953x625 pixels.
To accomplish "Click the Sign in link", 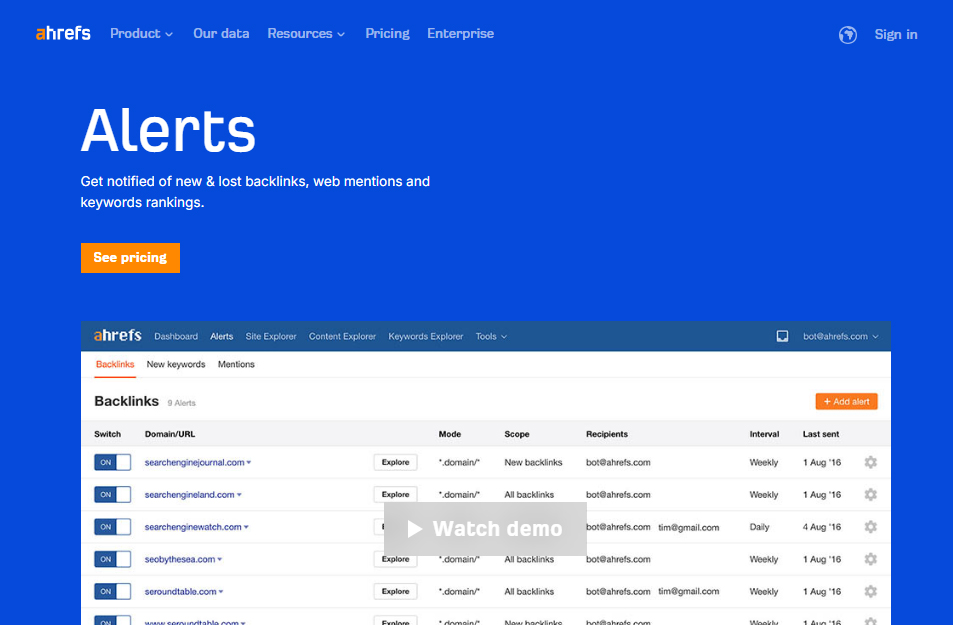I will (x=896, y=35).
